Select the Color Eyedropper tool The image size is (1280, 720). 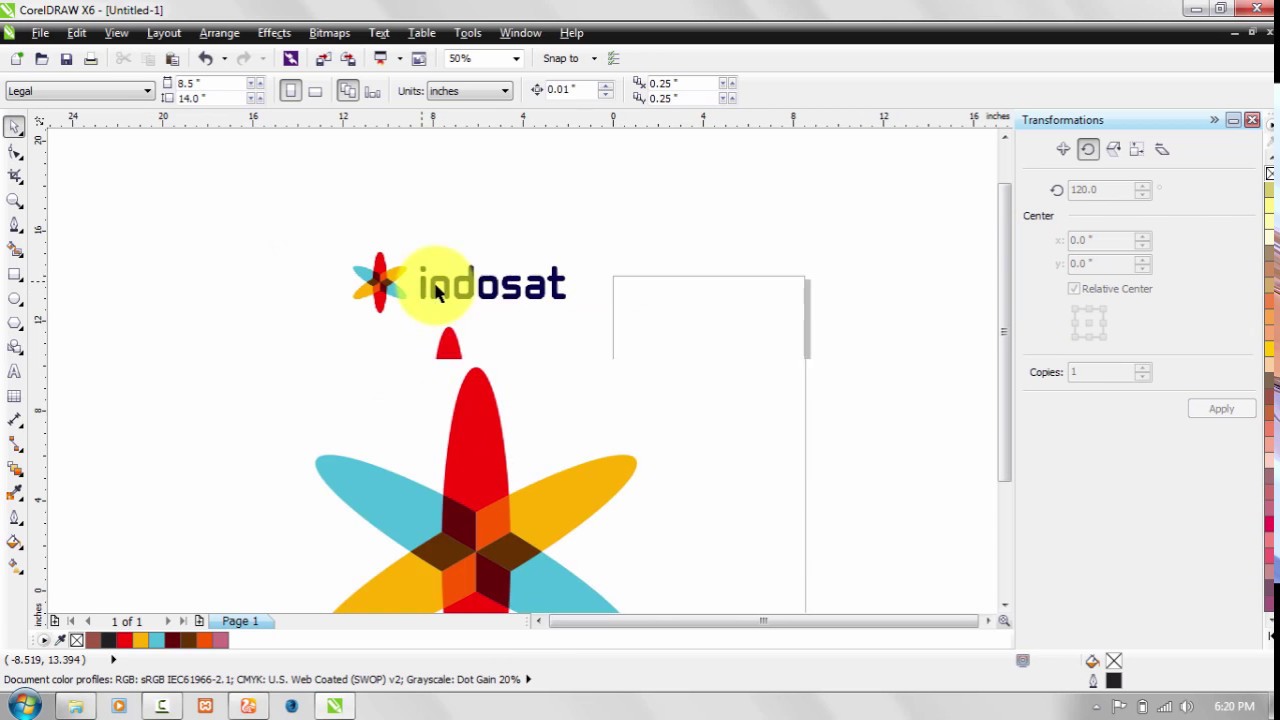pos(14,494)
